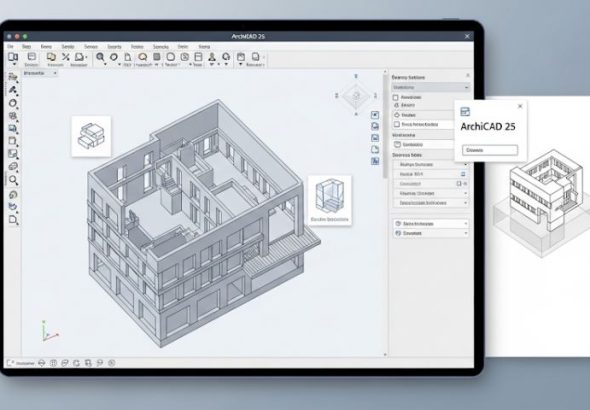Click the blank page icon in the top toolbar
This screenshot has width=590, height=410.
tap(128, 57)
